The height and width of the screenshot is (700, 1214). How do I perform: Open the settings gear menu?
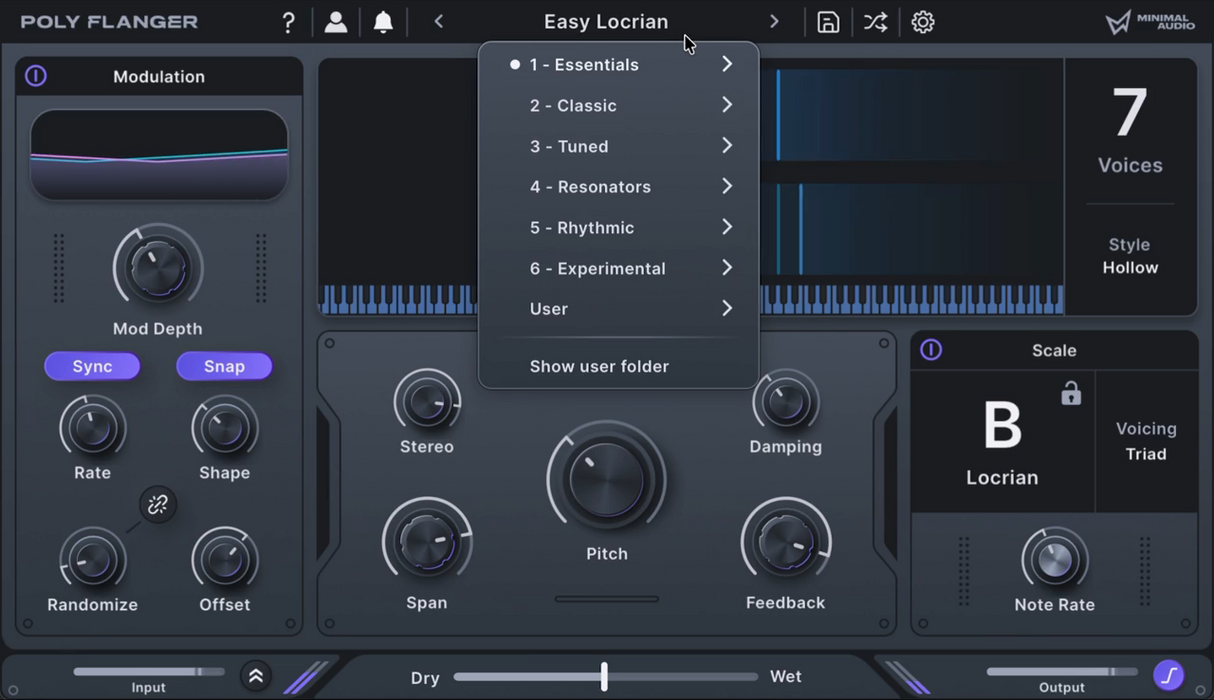click(921, 21)
